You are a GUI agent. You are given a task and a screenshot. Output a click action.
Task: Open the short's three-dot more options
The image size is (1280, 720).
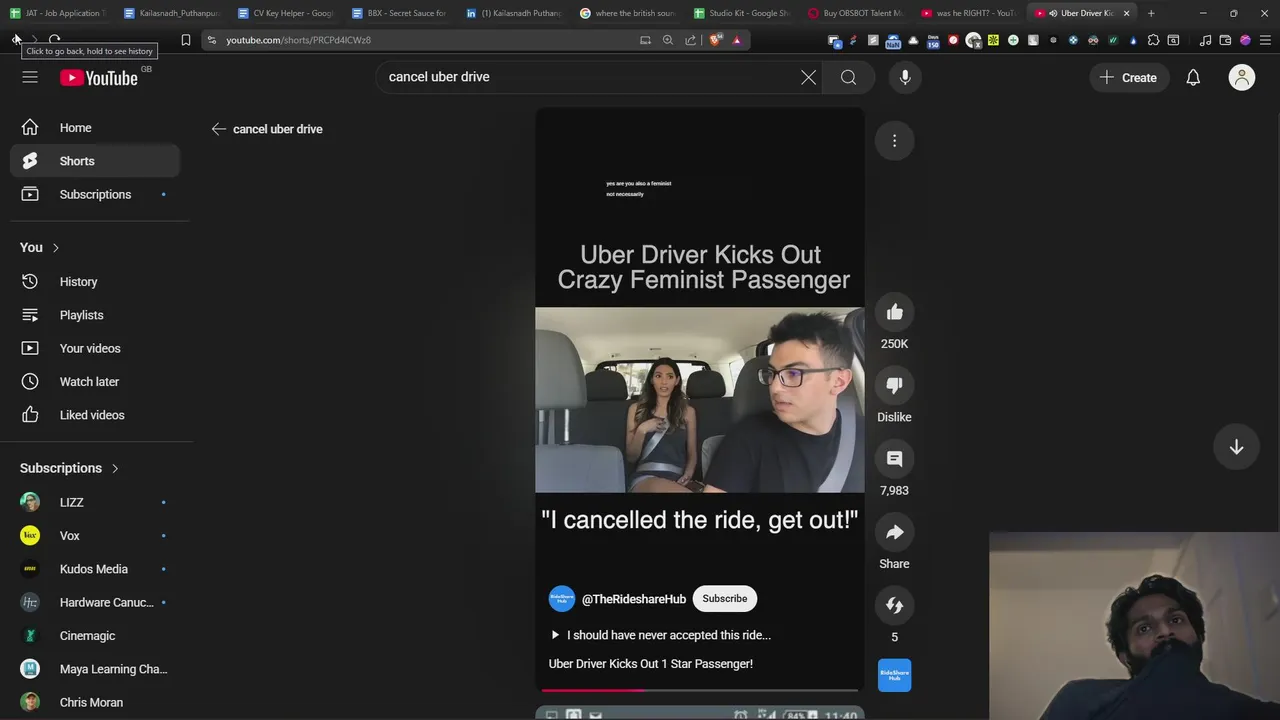(894, 141)
